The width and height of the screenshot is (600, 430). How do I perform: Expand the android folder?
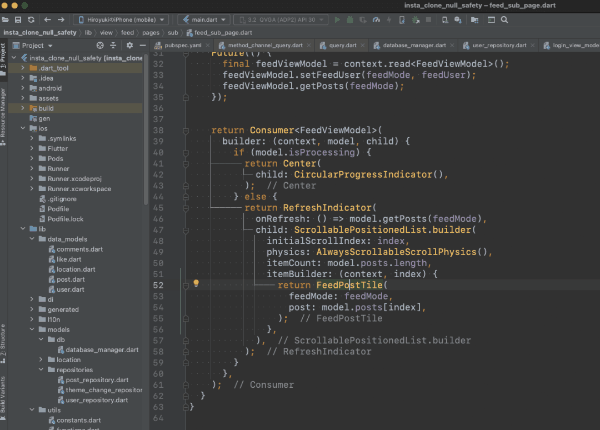pos(23,88)
